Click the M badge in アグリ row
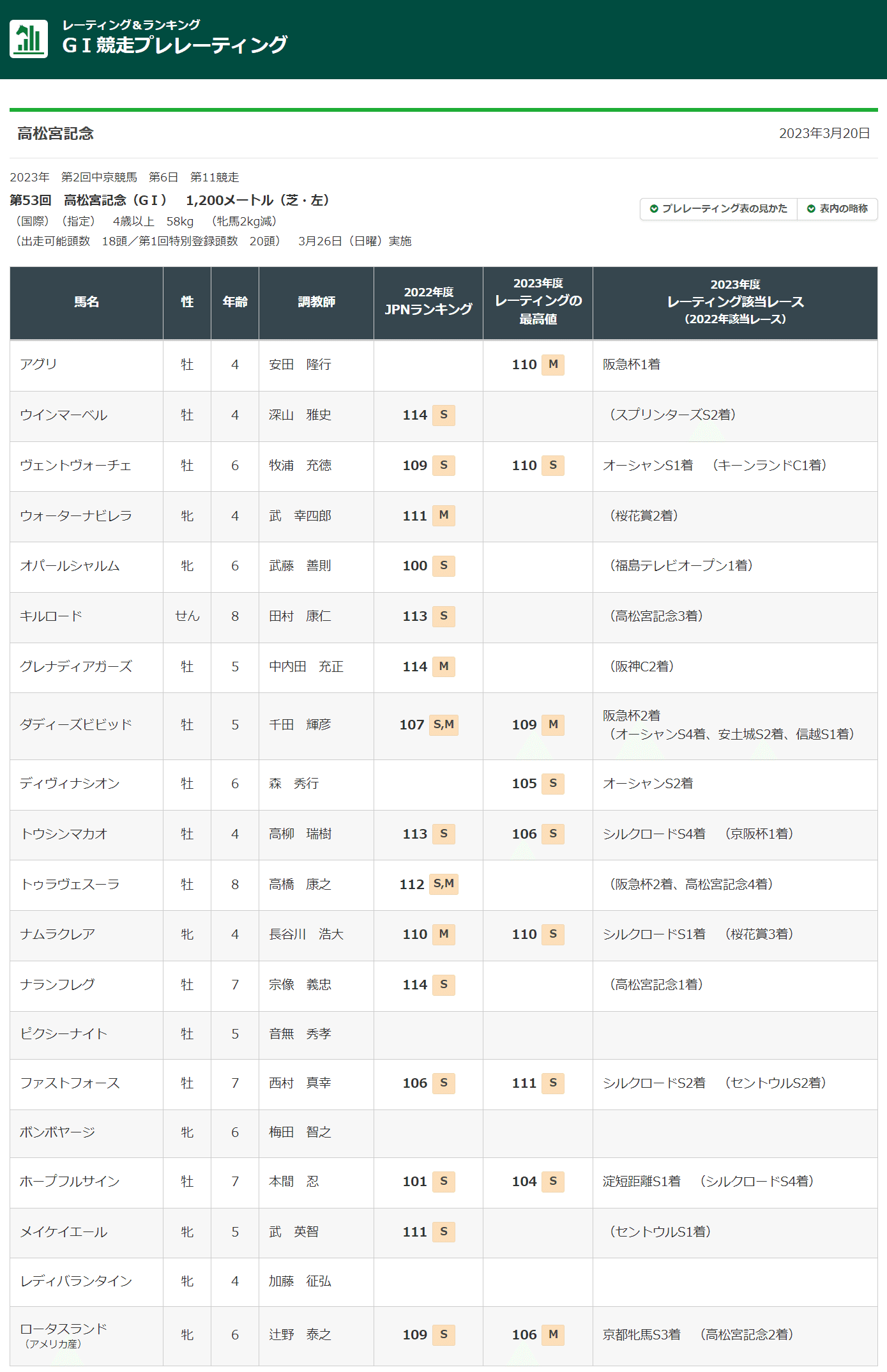This screenshot has width=887, height=1372. (x=553, y=364)
